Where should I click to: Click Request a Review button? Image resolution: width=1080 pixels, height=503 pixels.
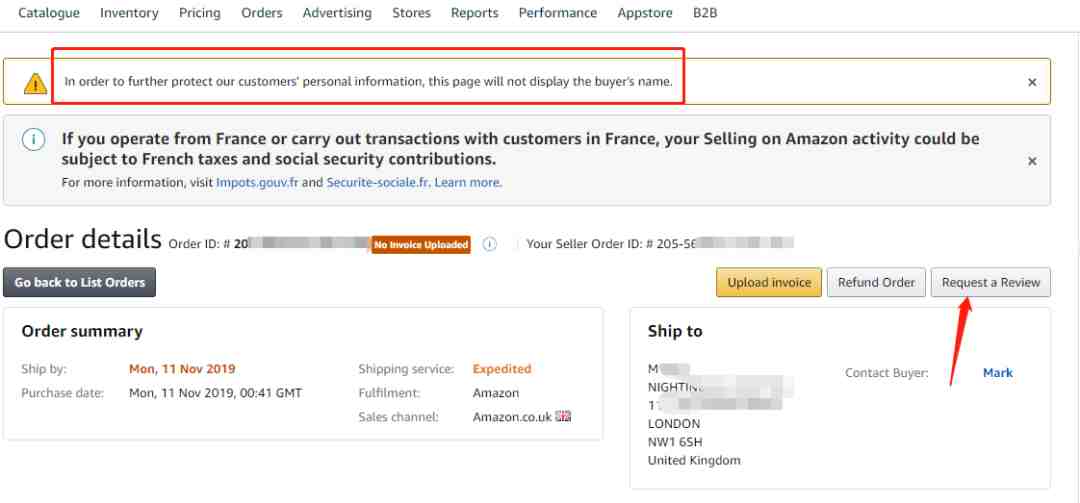pos(991,282)
